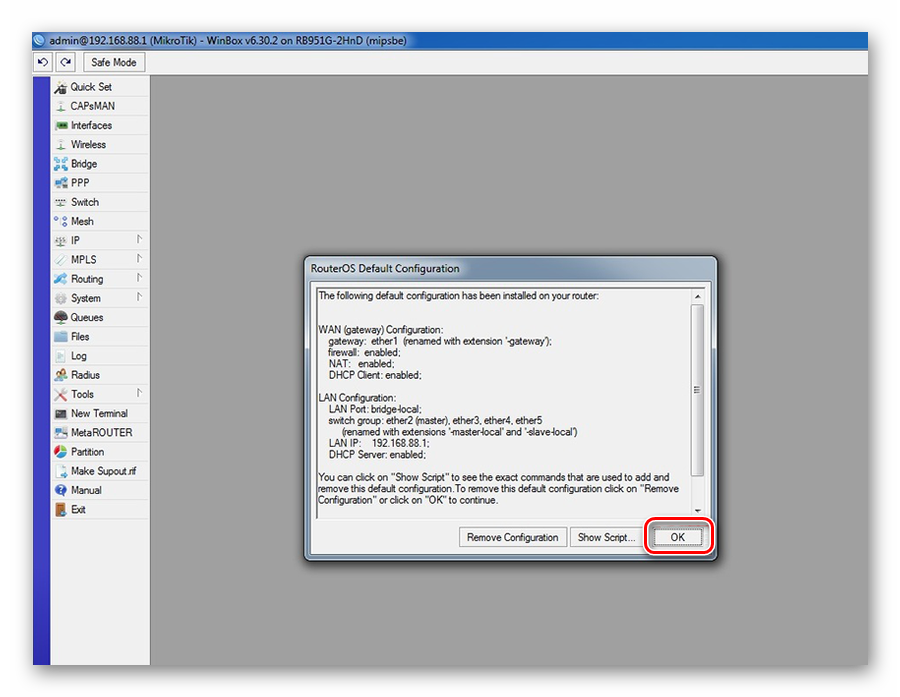Screen dimensions: 900x697
Task: Click the Show Script button
Action: point(606,537)
